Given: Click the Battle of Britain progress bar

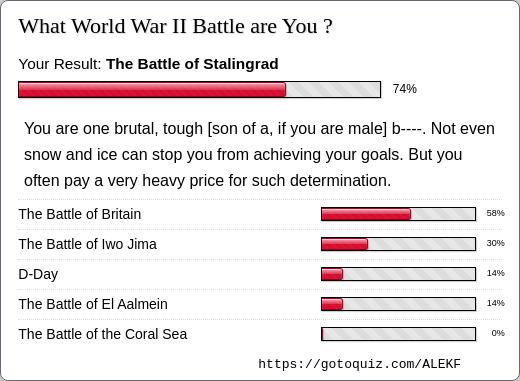Looking at the screenshot, I should click(398, 214).
